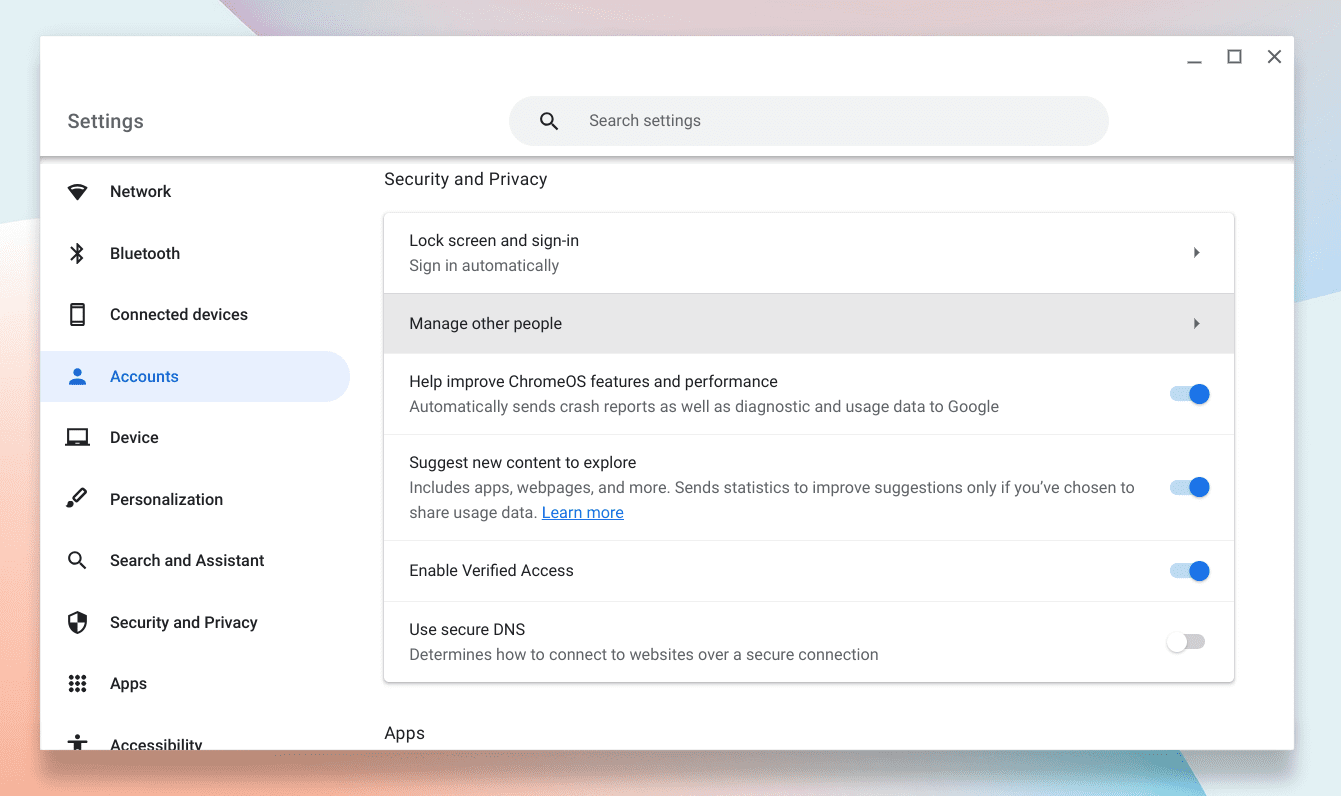Open the Bluetooth settings section
This screenshot has width=1341, height=796.
coord(195,253)
